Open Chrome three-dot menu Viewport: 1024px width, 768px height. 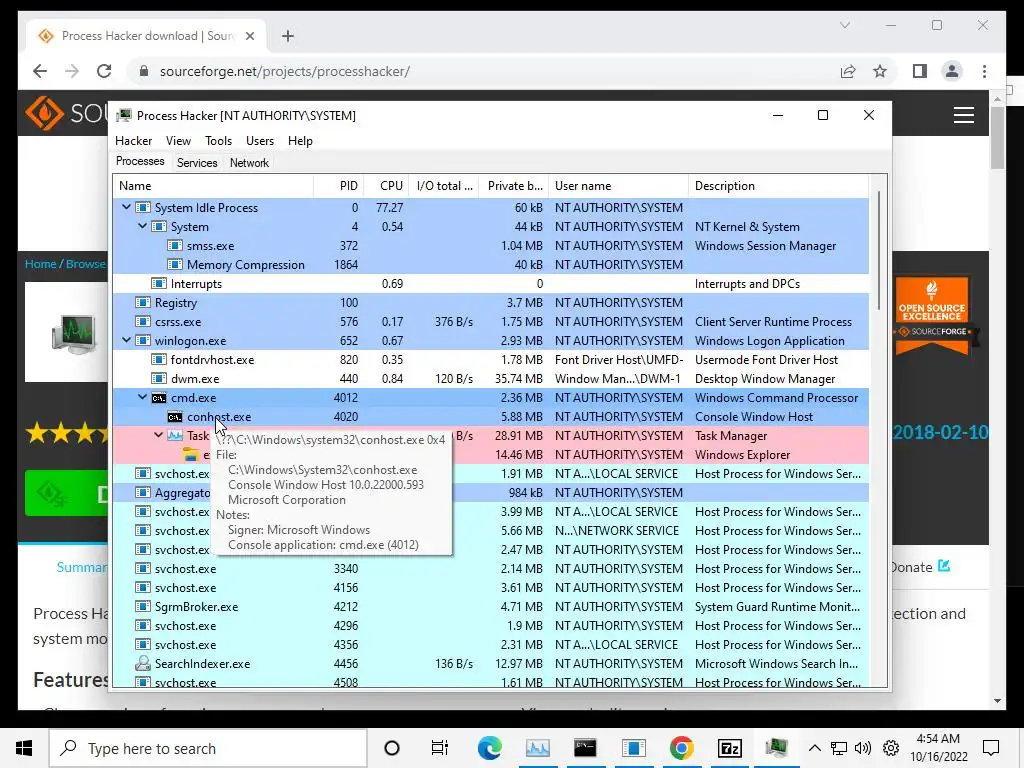click(984, 71)
